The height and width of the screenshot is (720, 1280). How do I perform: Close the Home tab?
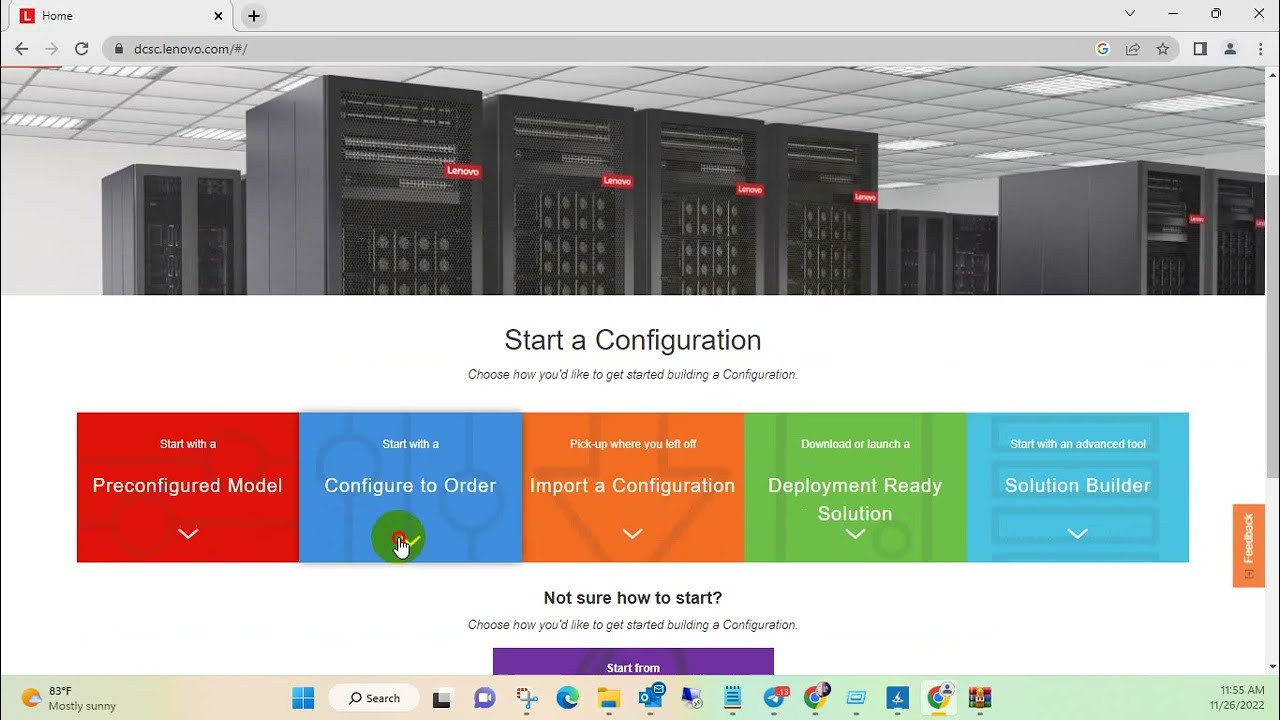coord(219,16)
